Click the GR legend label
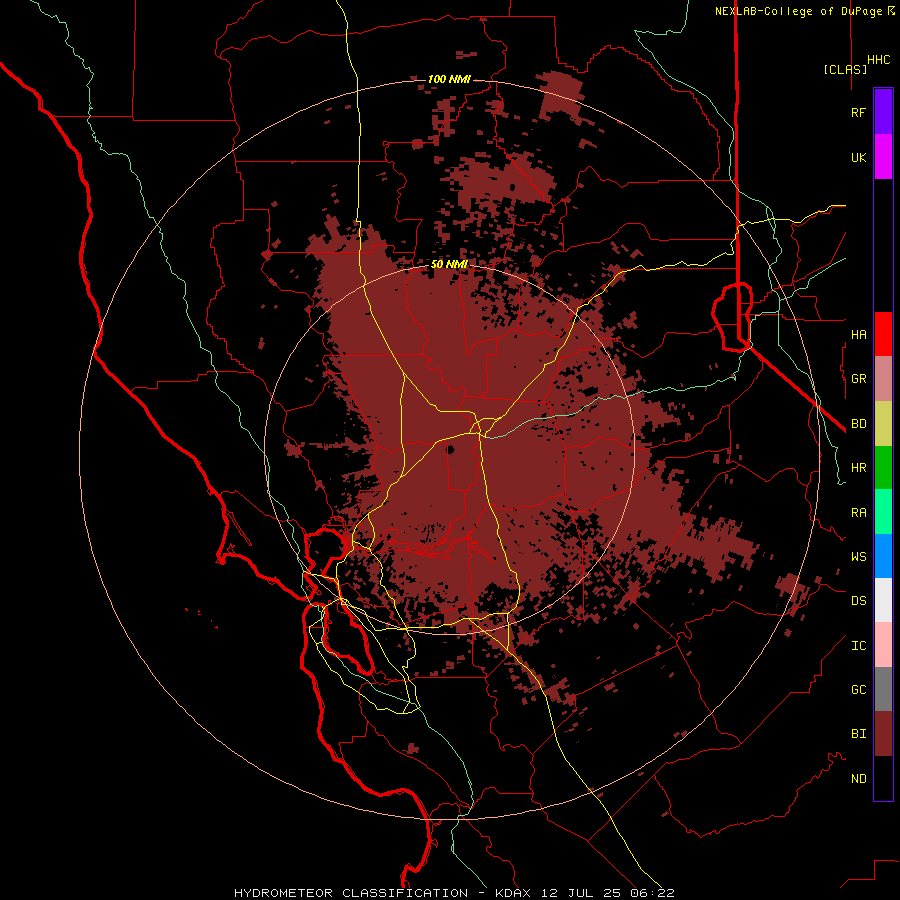Image resolution: width=900 pixels, height=900 pixels. (858, 379)
